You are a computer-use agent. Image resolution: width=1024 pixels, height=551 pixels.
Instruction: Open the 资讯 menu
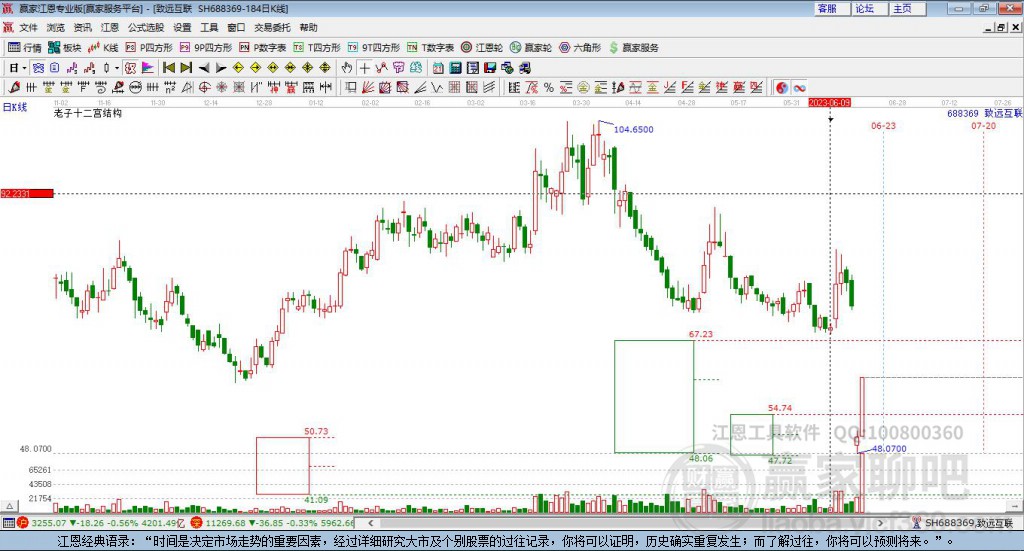pos(82,27)
